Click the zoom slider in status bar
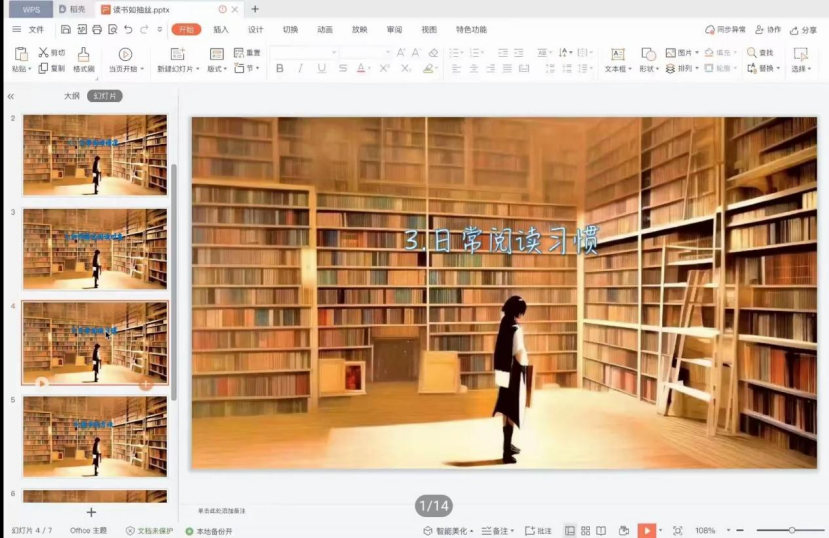This screenshot has width=829, height=538. (791, 530)
